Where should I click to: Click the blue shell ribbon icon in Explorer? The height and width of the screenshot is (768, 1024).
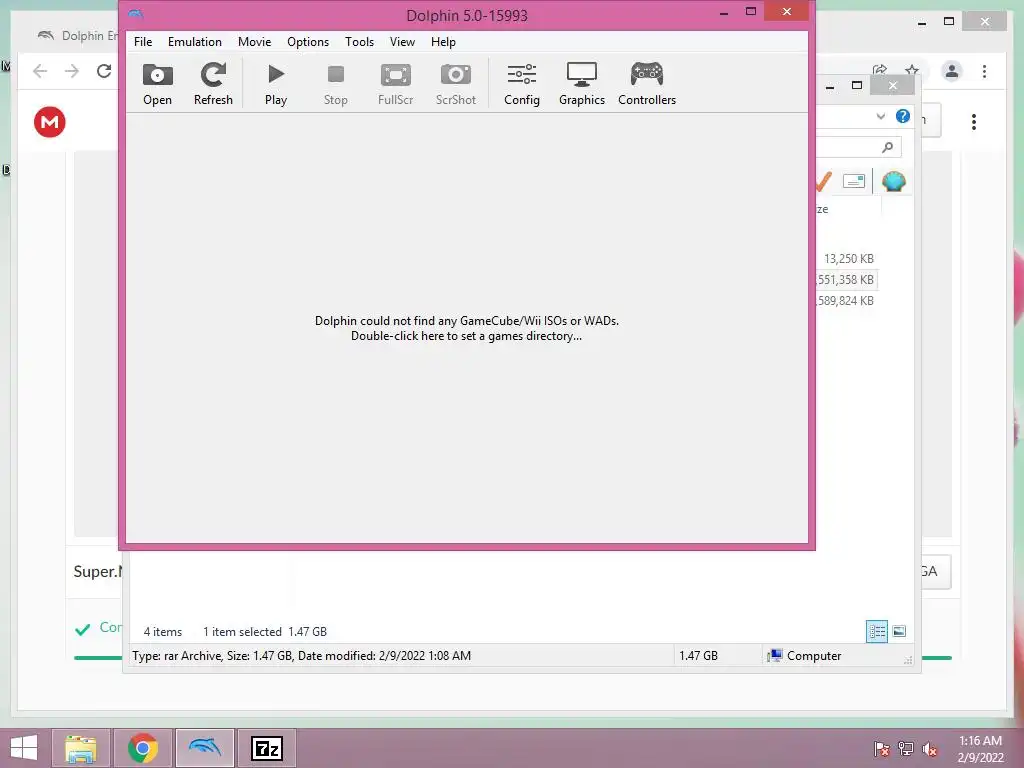pos(893,181)
